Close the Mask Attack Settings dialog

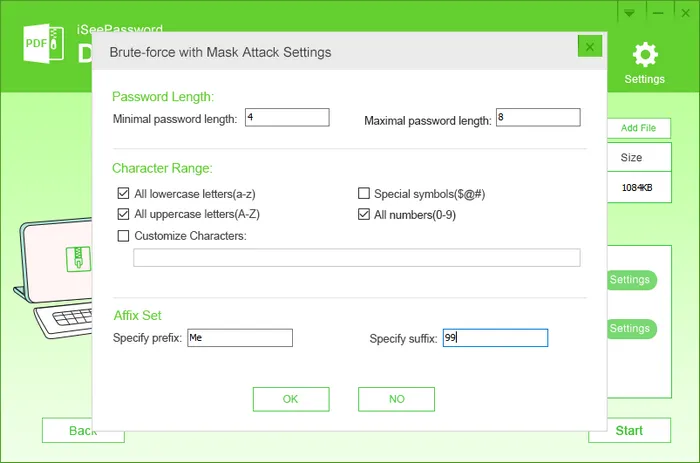pos(590,46)
